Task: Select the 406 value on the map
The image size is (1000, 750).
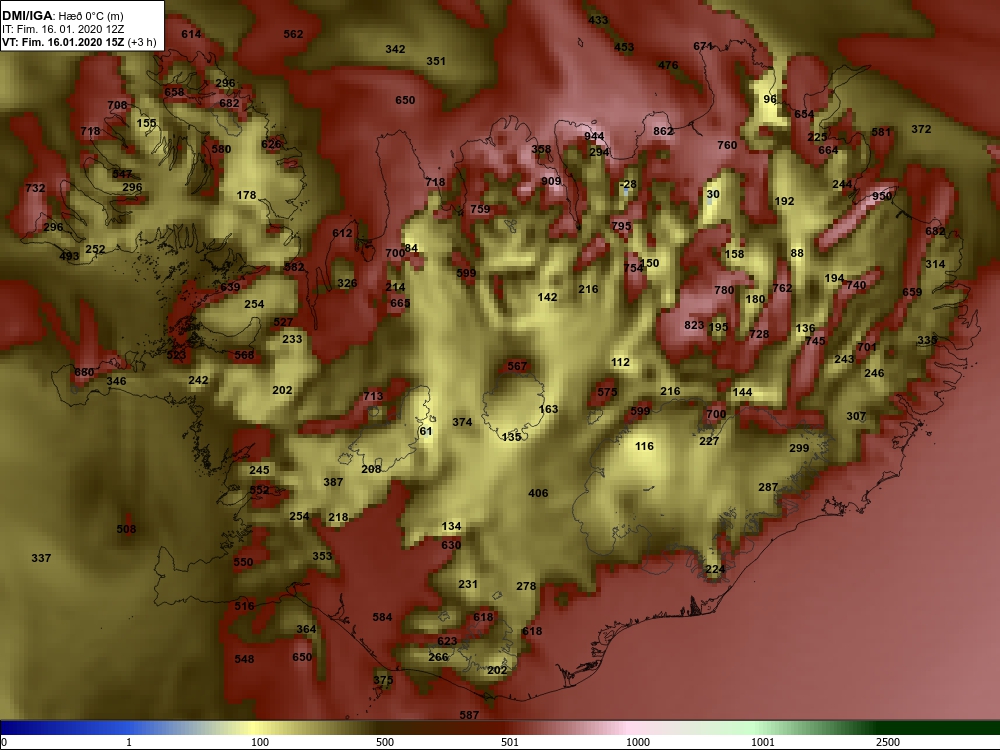Action: tap(538, 493)
